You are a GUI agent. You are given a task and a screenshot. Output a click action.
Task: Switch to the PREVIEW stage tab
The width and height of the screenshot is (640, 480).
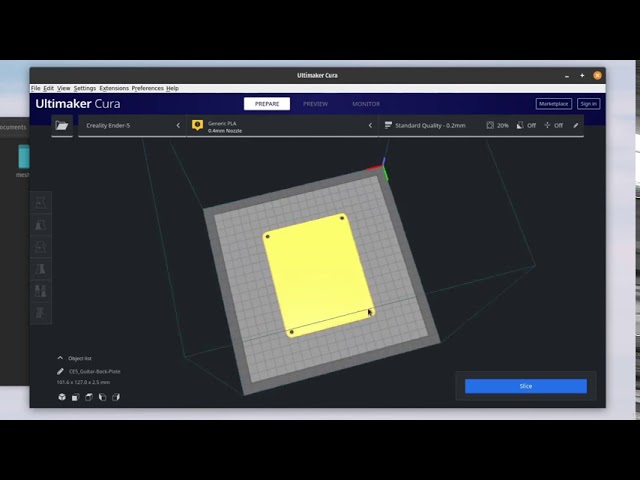pyautogui.click(x=315, y=104)
